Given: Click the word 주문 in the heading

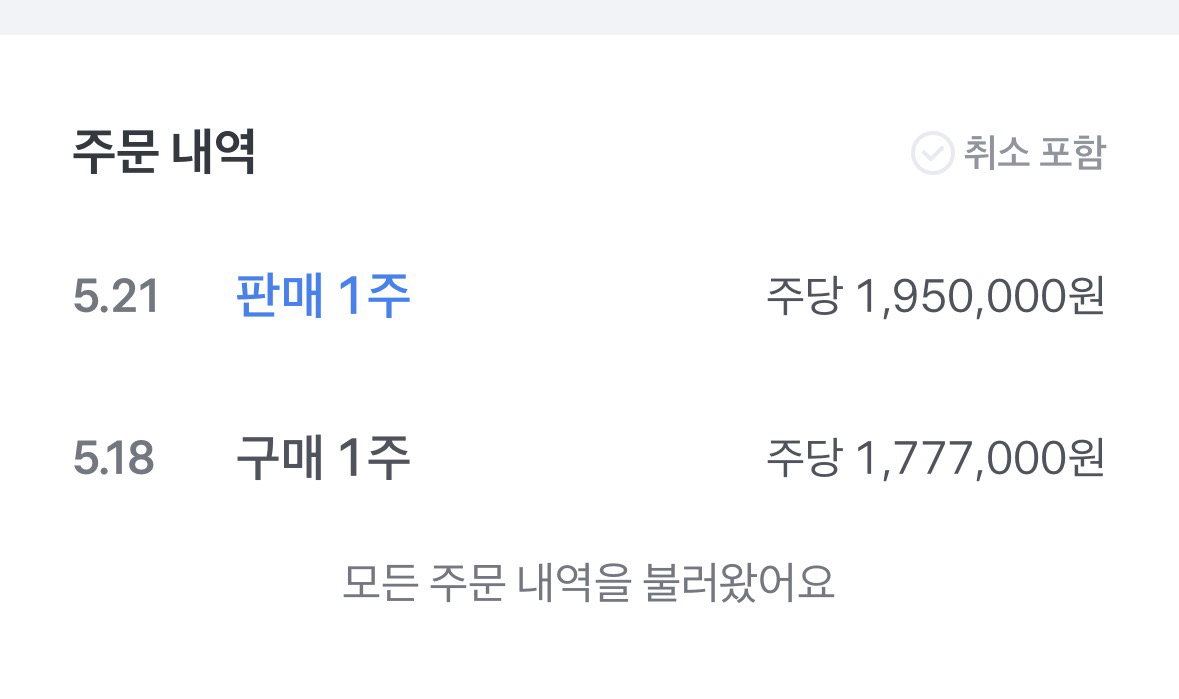Looking at the screenshot, I should 115,152.
